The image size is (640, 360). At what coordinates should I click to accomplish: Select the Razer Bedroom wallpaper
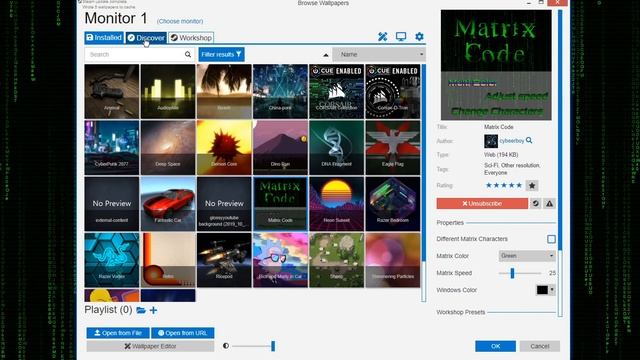(x=393, y=204)
